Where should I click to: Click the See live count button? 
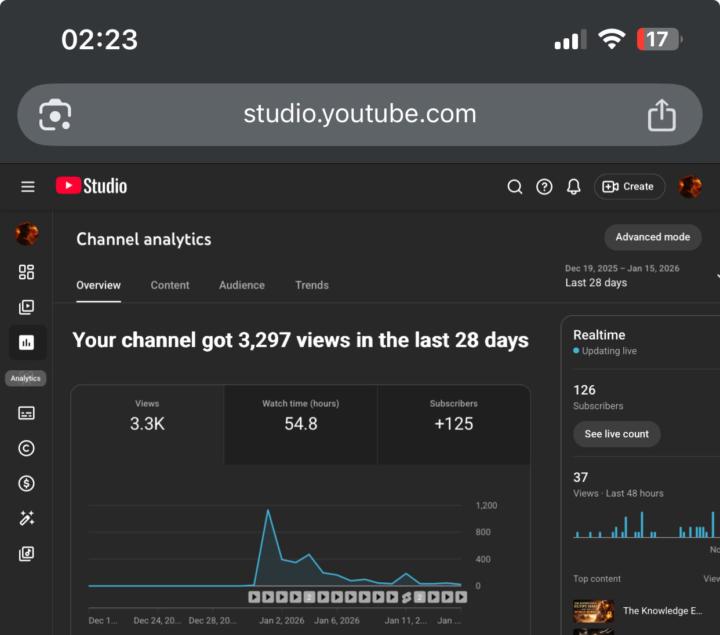(x=617, y=434)
